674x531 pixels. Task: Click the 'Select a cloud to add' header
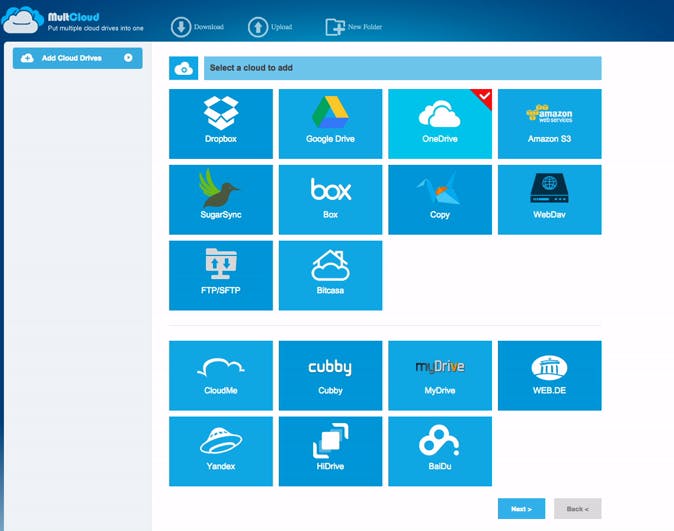pos(402,68)
